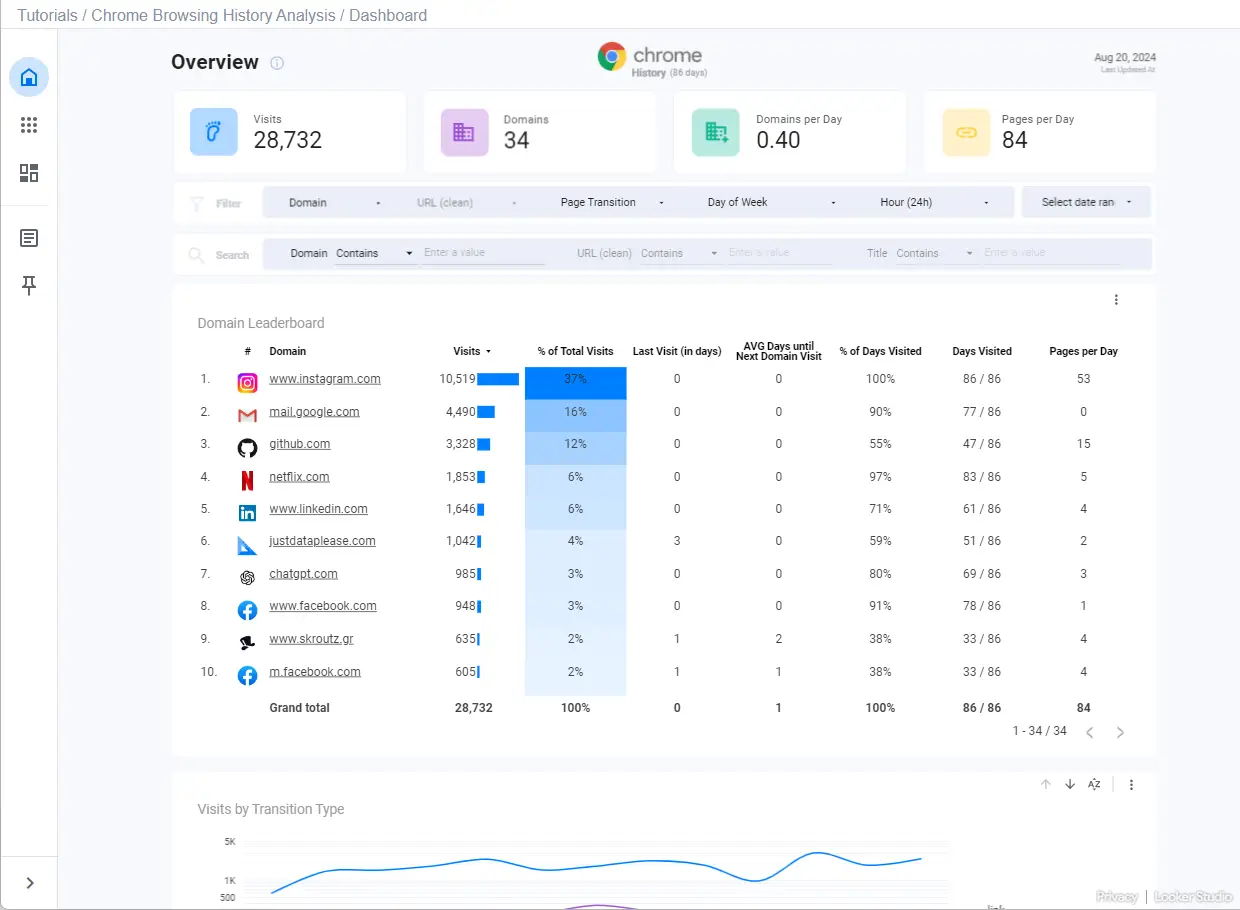
Task: Click the Chrome logo in the header
Action: (x=612, y=57)
